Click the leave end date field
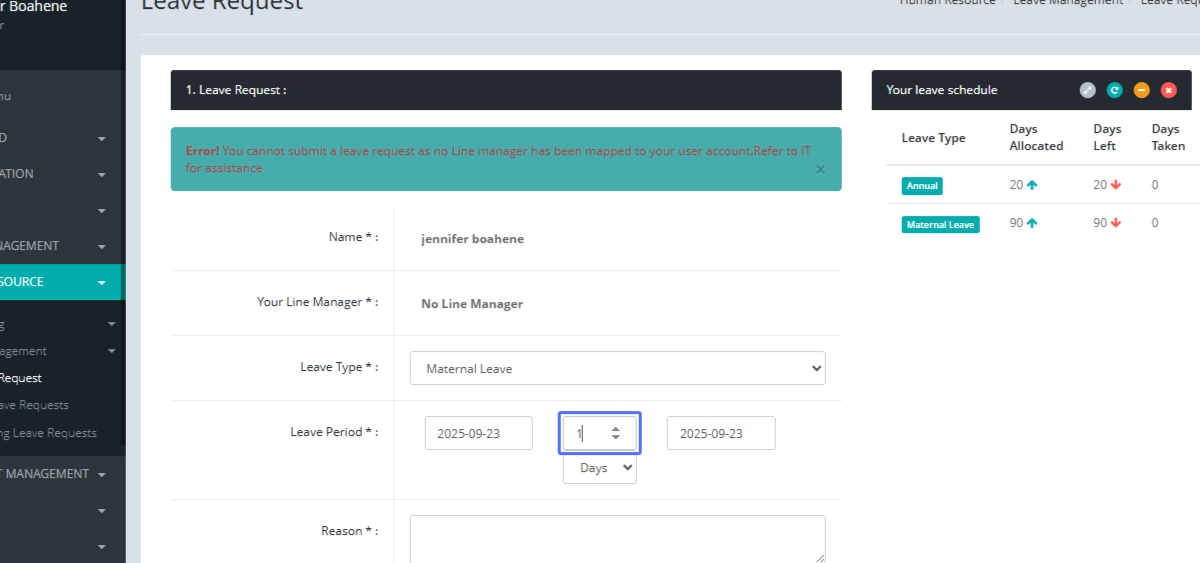The image size is (1200, 563). coord(720,434)
